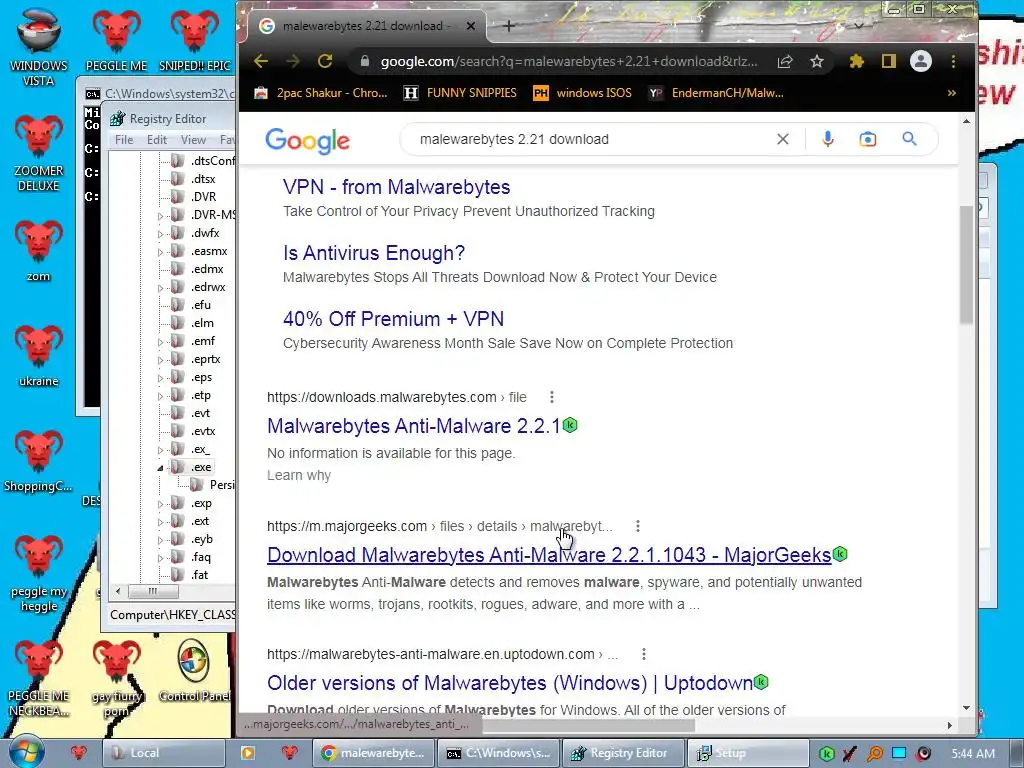The width and height of the screenshot is (1024, 768).
Task: Select the Control Panel desktop icon
Action: coord(194,671)
